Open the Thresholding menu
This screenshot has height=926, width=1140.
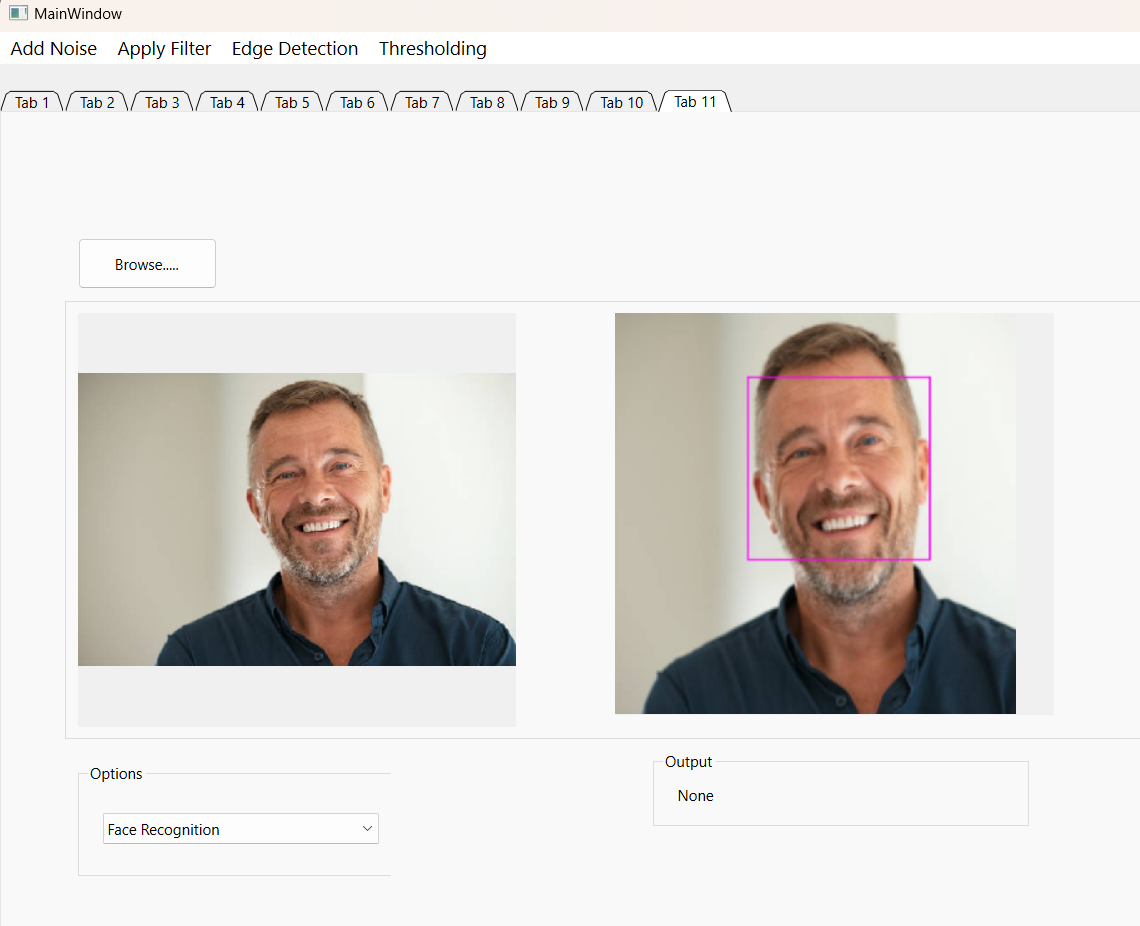(x=432, y=48)
